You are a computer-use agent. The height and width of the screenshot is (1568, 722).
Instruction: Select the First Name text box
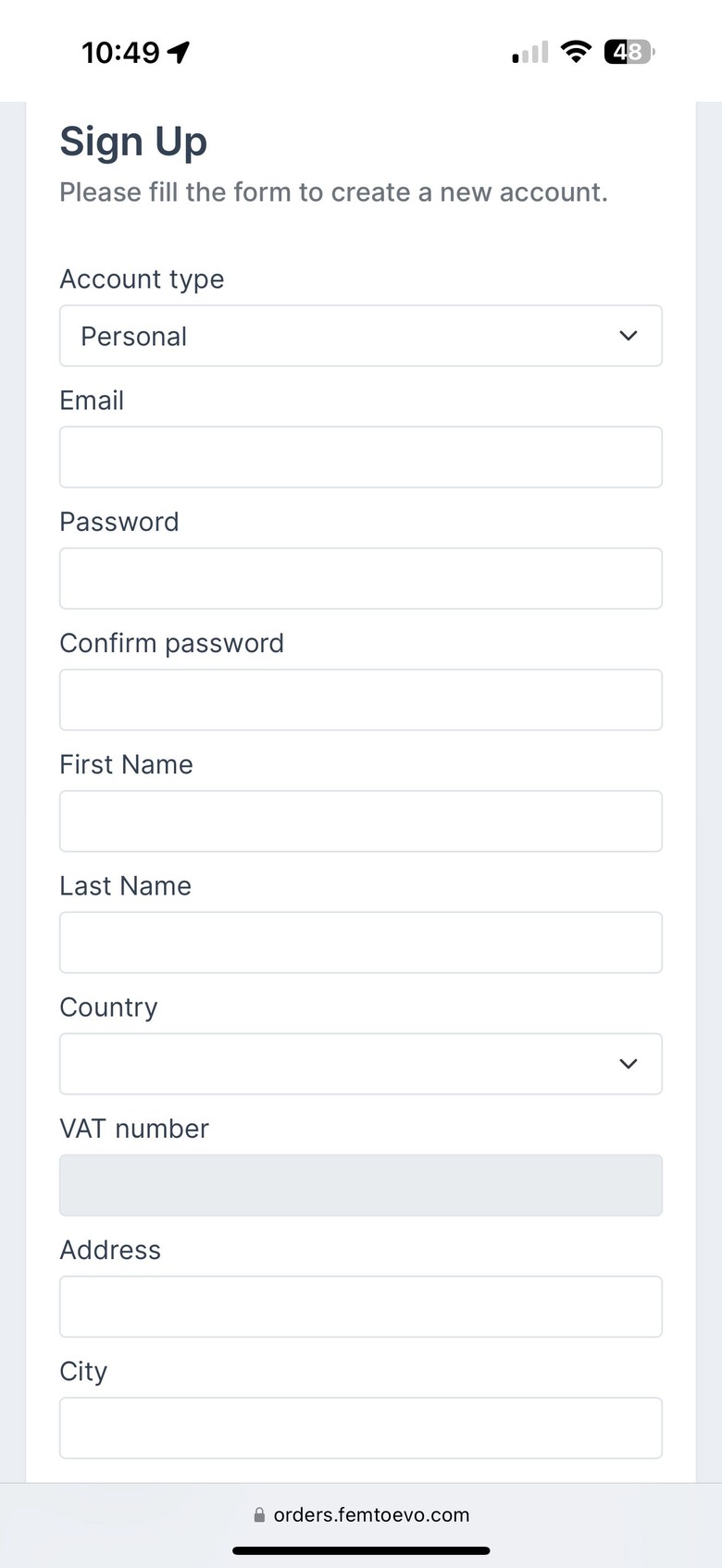tap(361, 821)
